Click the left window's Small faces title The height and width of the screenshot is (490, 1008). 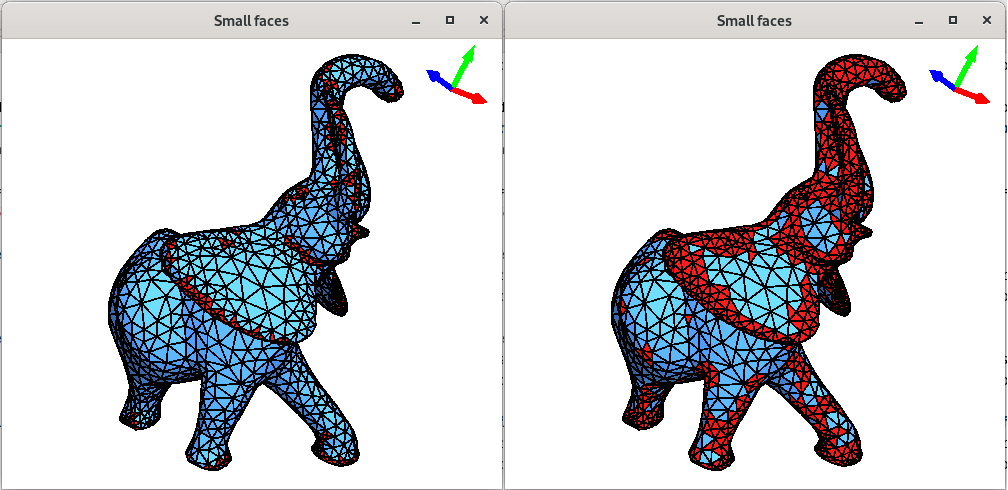(x=251, y=20)
